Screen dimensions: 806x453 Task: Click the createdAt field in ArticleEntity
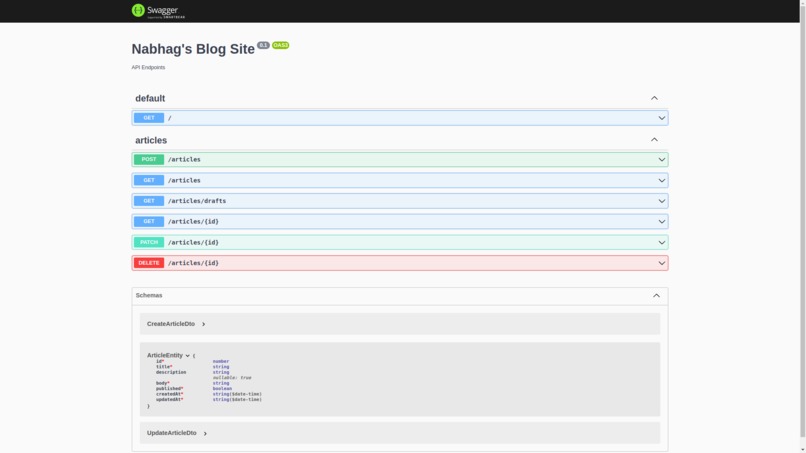170,394
